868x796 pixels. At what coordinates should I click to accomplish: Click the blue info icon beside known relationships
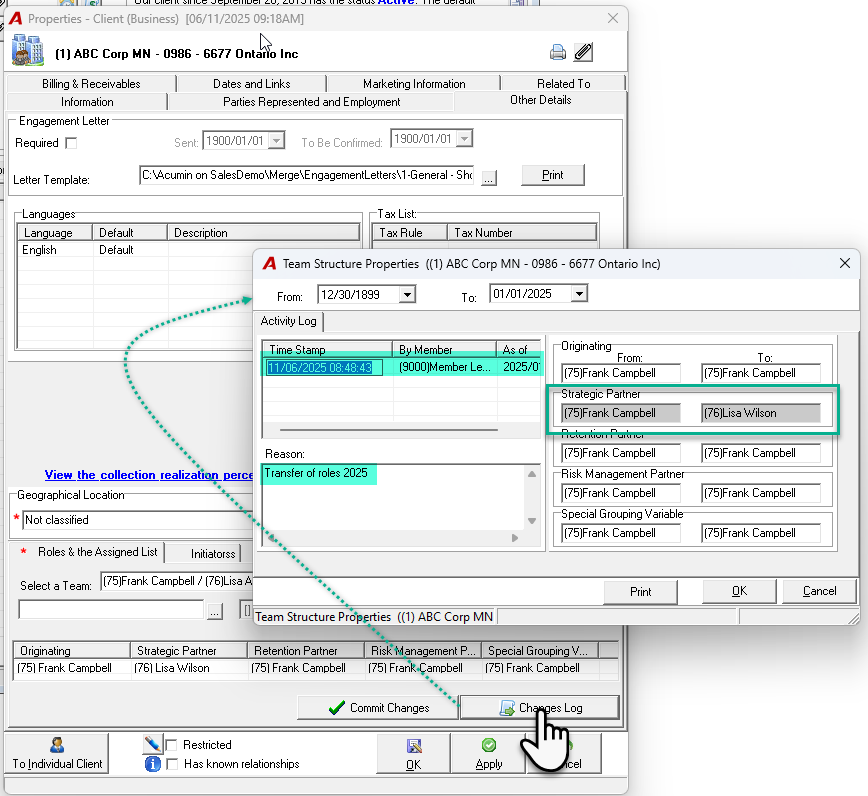click(152, 764)
